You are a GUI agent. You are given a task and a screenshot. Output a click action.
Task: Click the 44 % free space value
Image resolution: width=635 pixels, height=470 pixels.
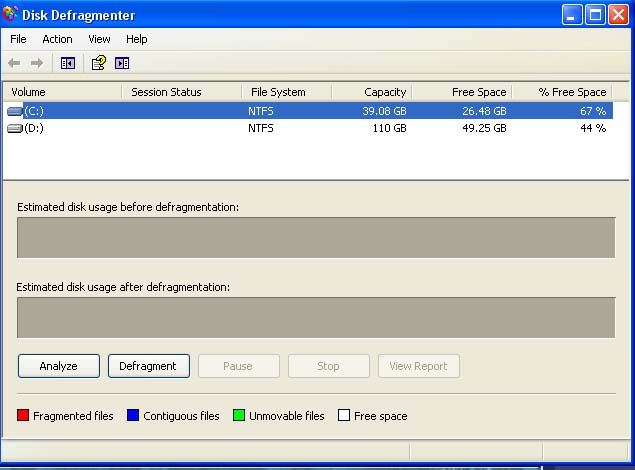pos(593,128)
